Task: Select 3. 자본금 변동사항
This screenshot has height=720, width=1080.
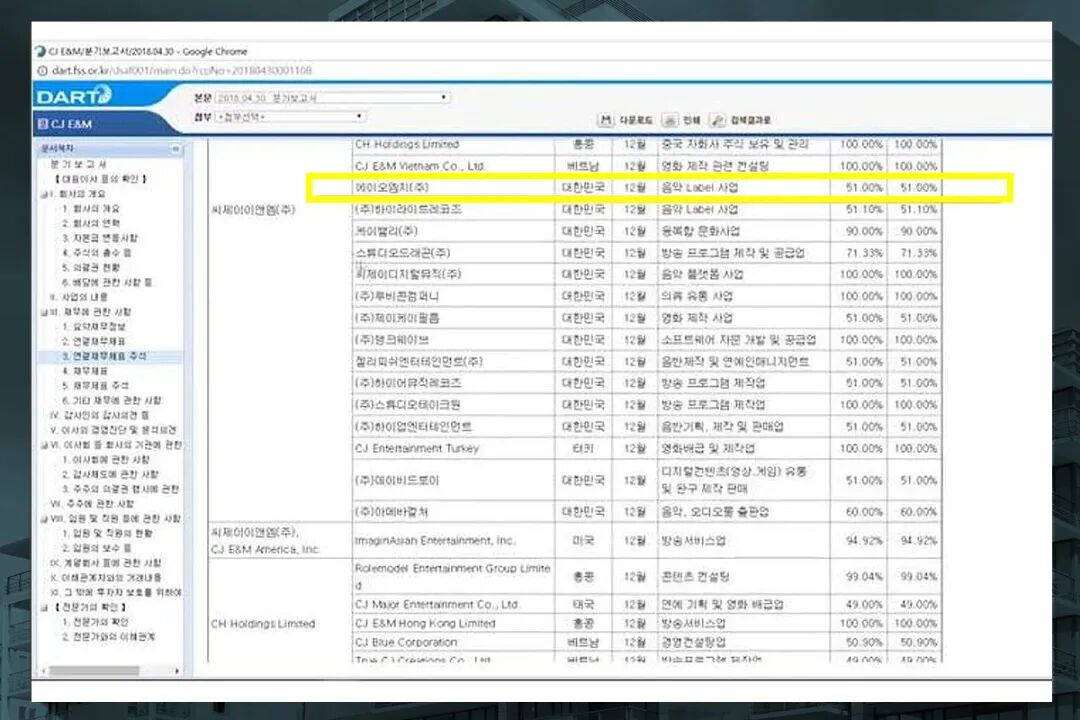Action: [x=99, y=238]
